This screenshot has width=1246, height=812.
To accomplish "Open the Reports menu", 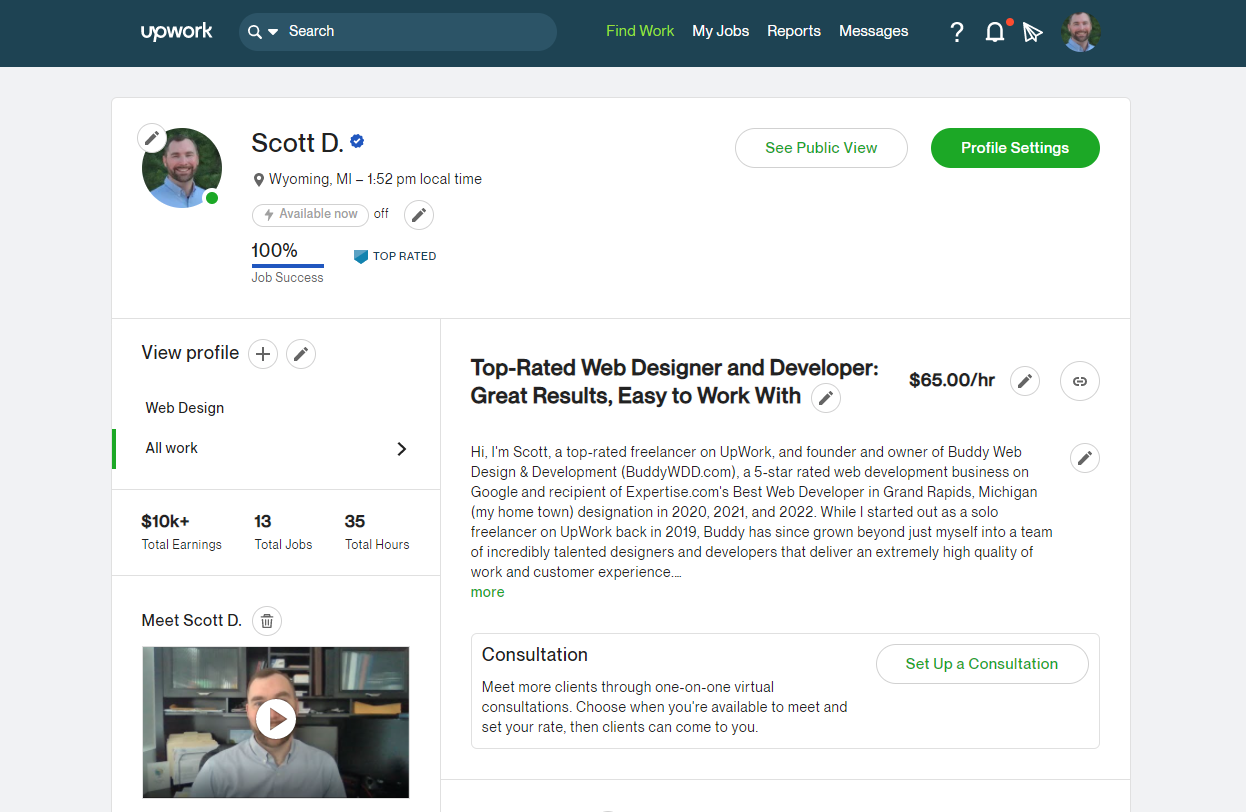I will [x=794, y=31].
